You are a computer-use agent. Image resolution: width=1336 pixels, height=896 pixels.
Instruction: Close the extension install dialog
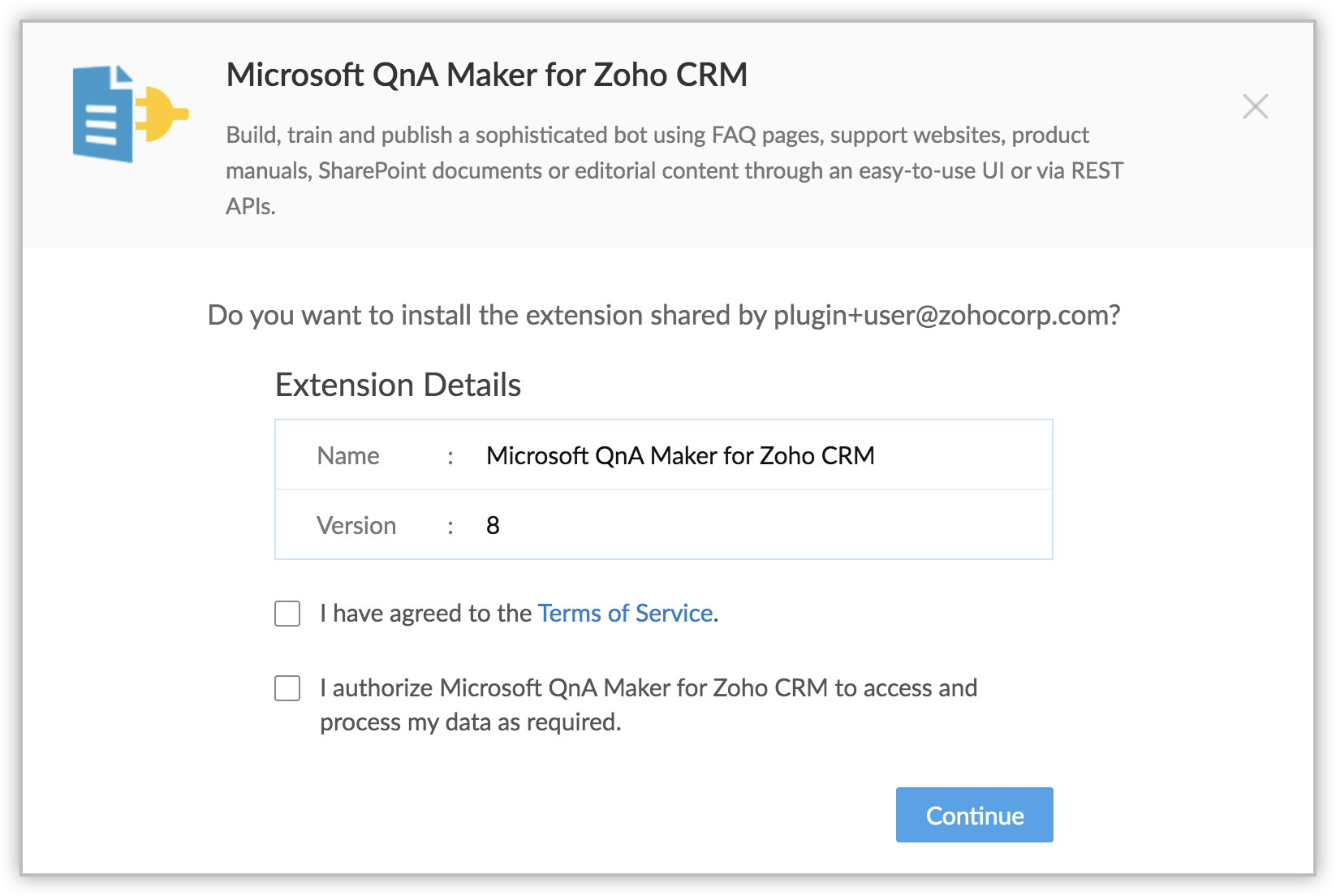tap(1255, 106)
